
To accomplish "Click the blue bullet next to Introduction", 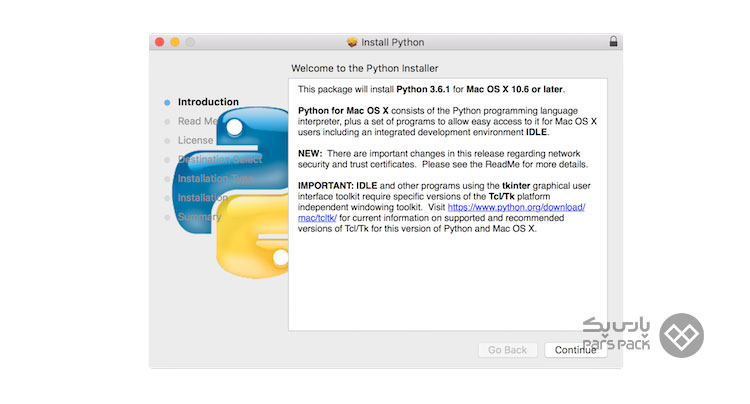I will click(x=167, y=102).
